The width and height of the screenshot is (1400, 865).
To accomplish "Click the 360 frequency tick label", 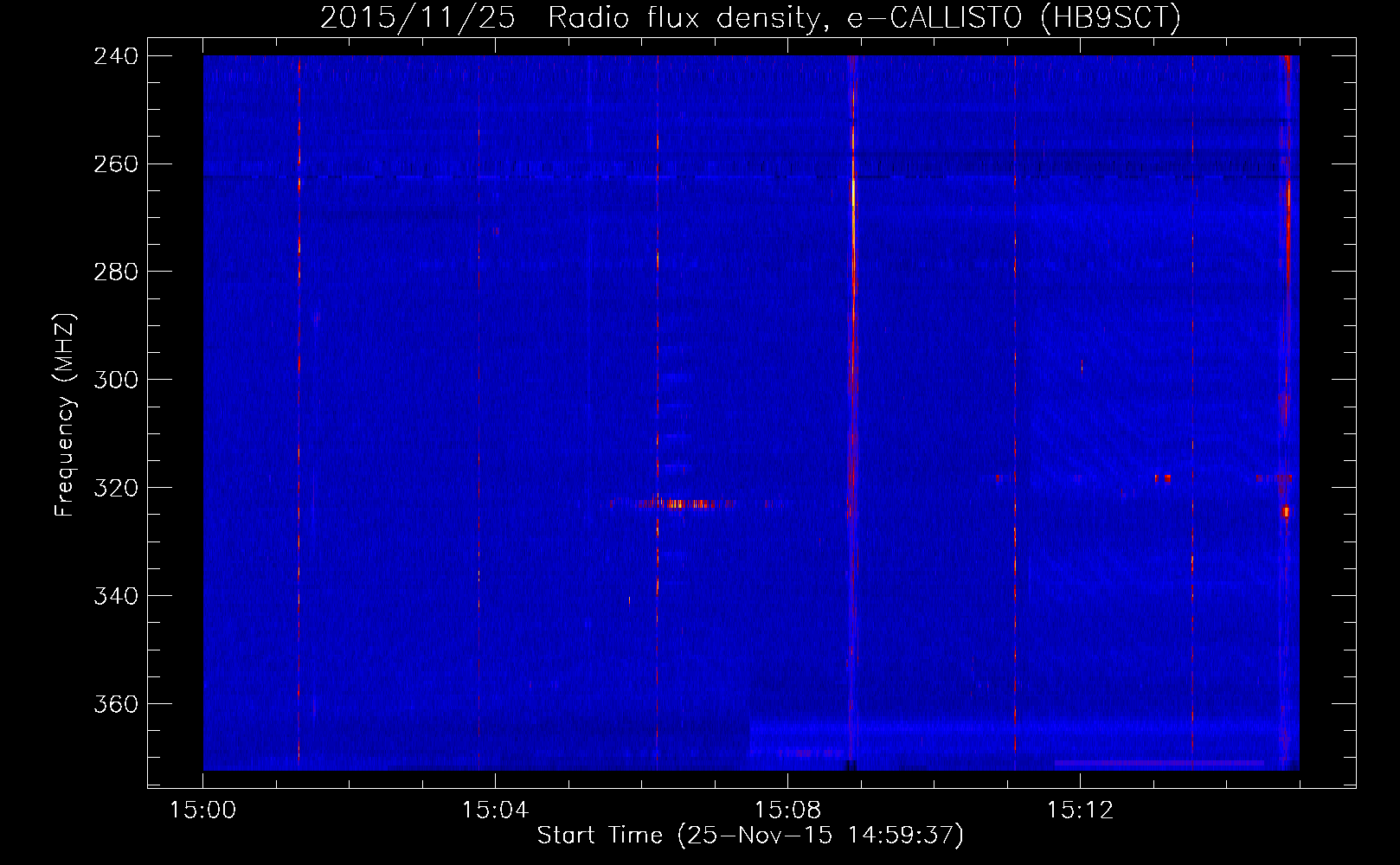I will coord(116,704).
